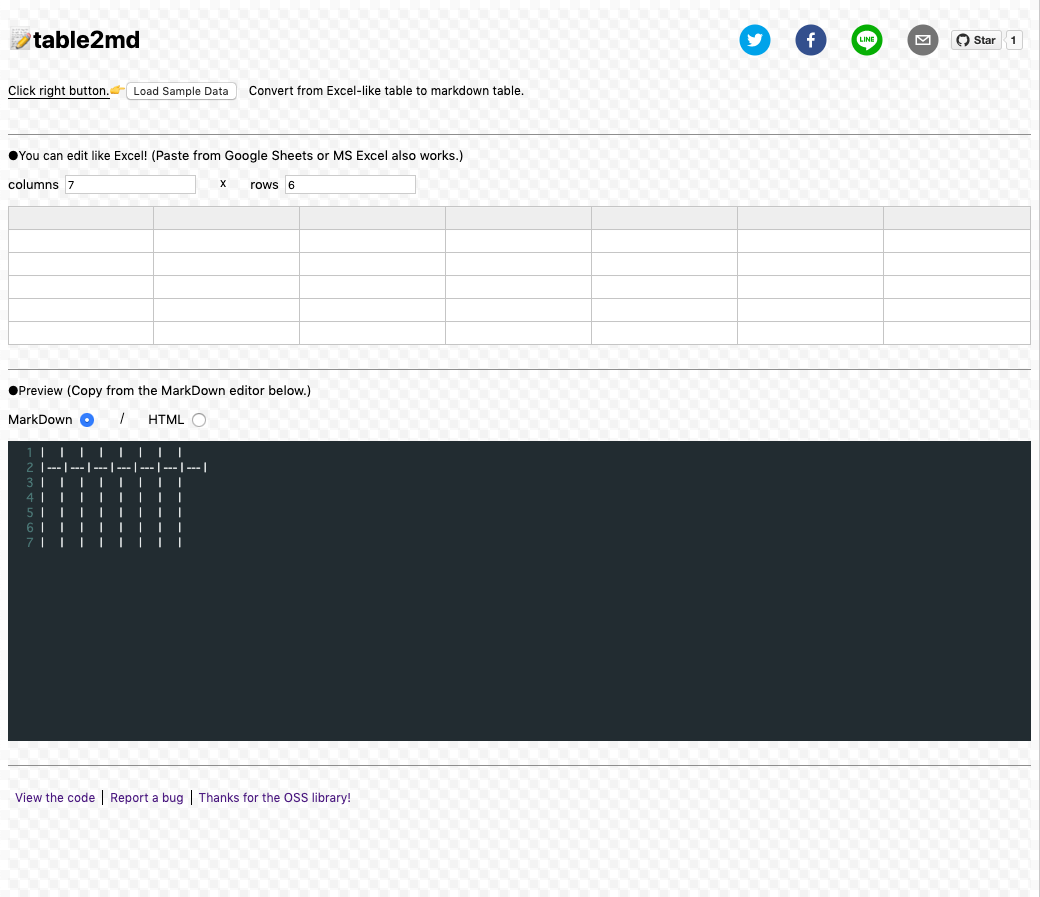Click the first header cell of the table
The width and height of the screenshot is (1040, 897).
[81, 218]
